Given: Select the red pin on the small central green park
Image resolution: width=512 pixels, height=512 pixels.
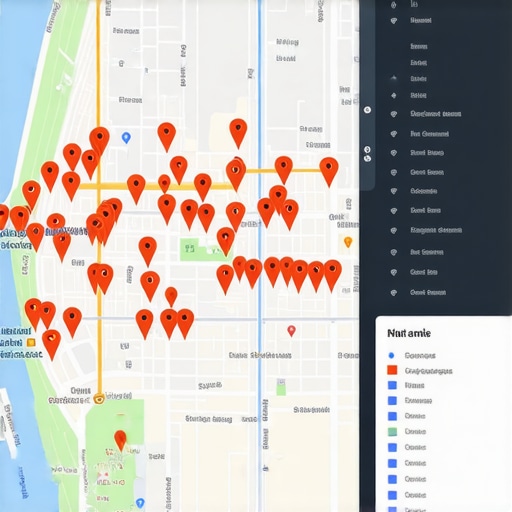Looking at the screenshot, I should tap(226, 241).
